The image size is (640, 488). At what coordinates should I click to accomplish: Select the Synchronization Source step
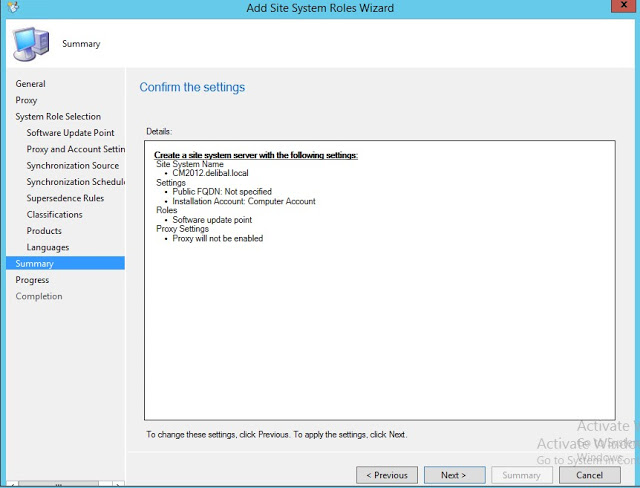coord(72,166)
